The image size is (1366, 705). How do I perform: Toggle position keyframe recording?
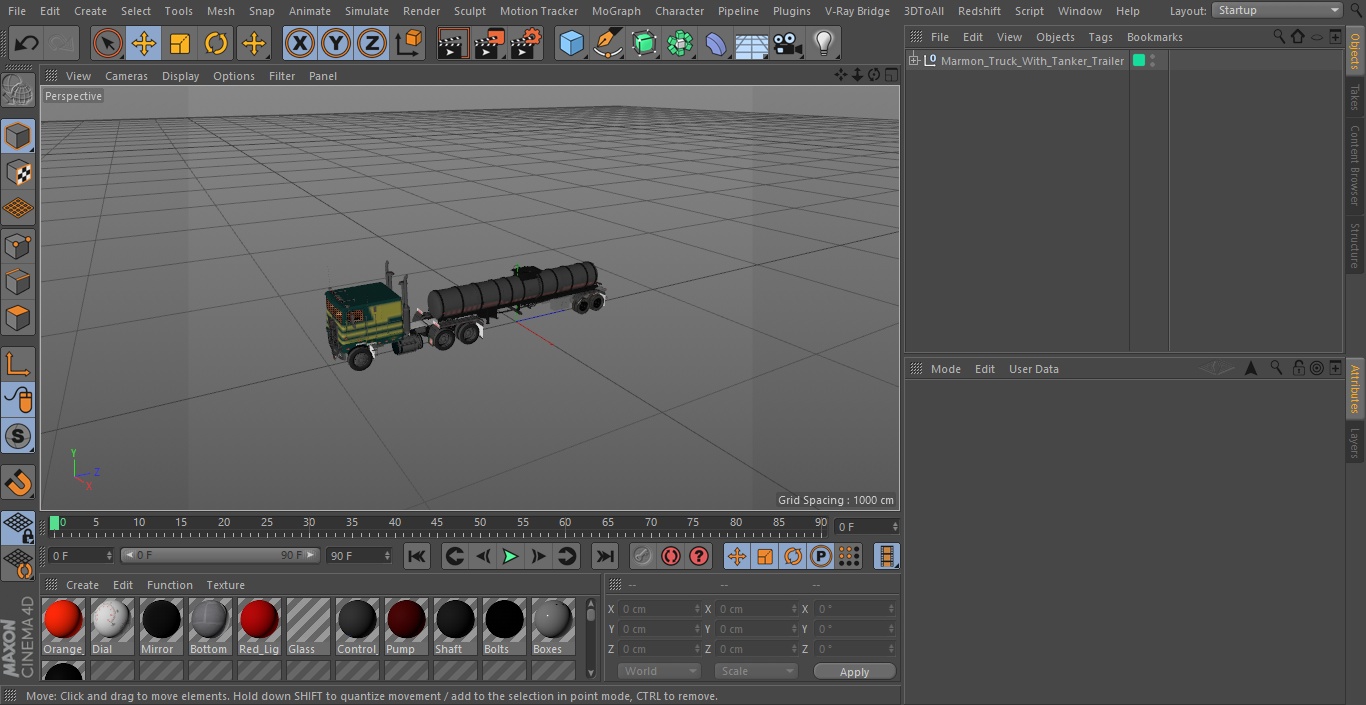(x=737, y=556)
